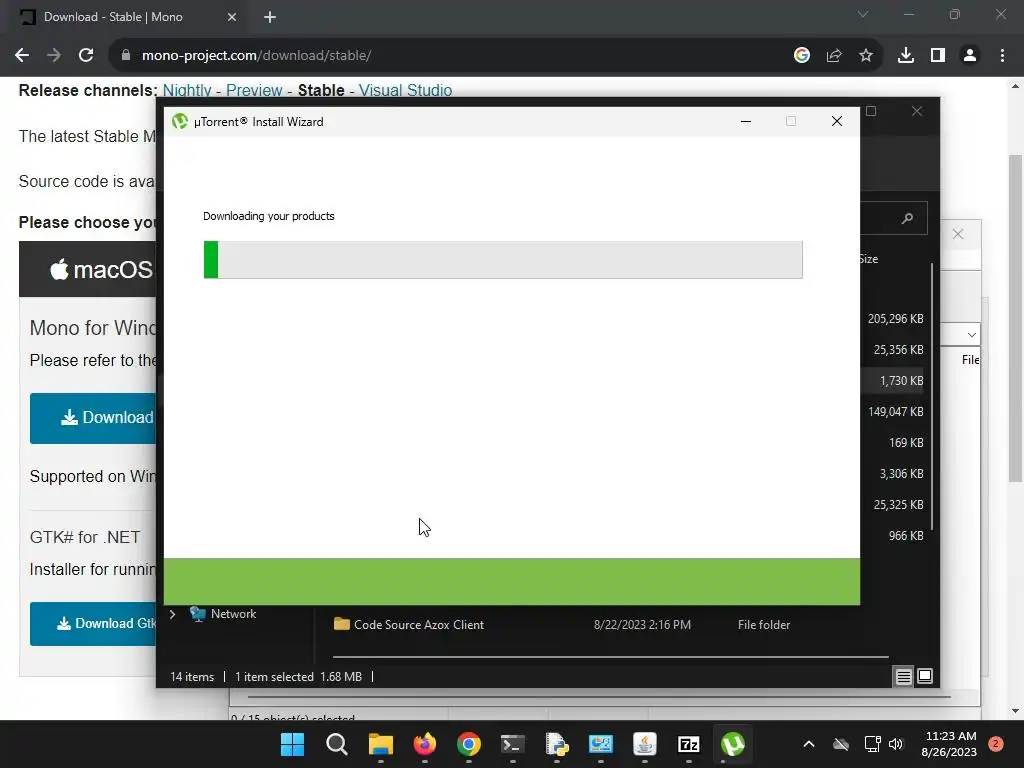
Task: Select the Code Source Azox Client folder
Action: (419, 624)
